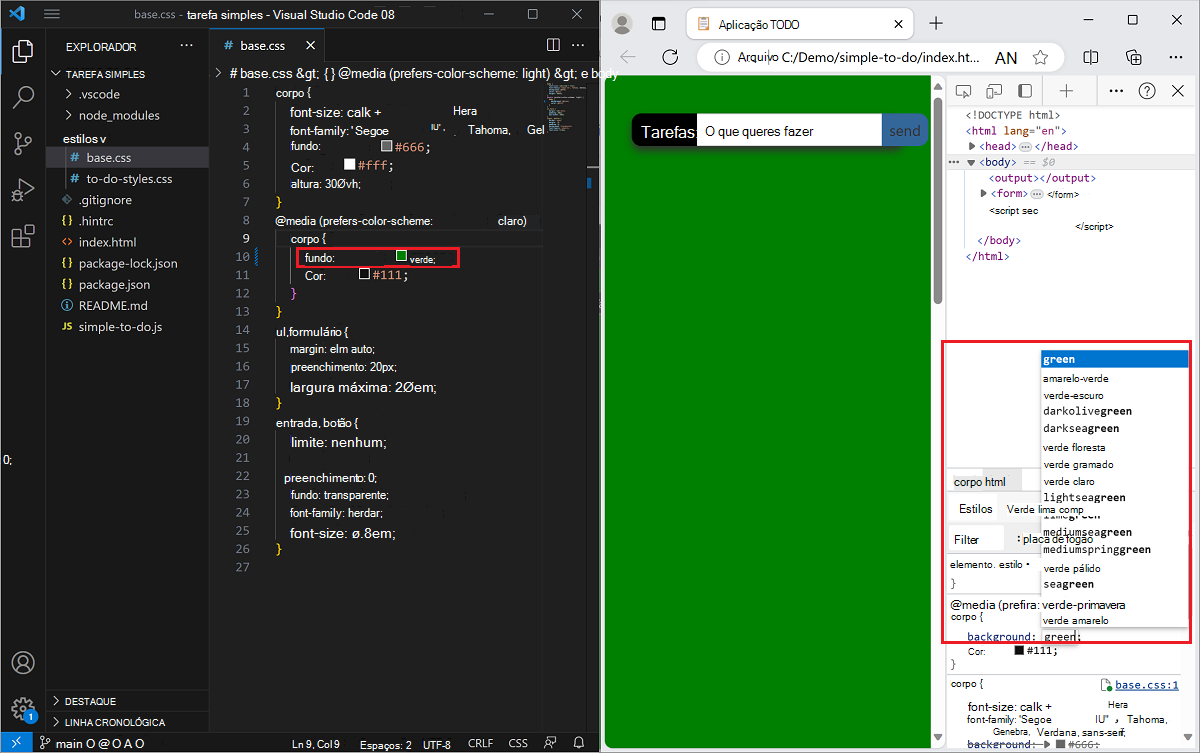
Task: Toggle device emulation mode in DevTools
Action: 993,90
